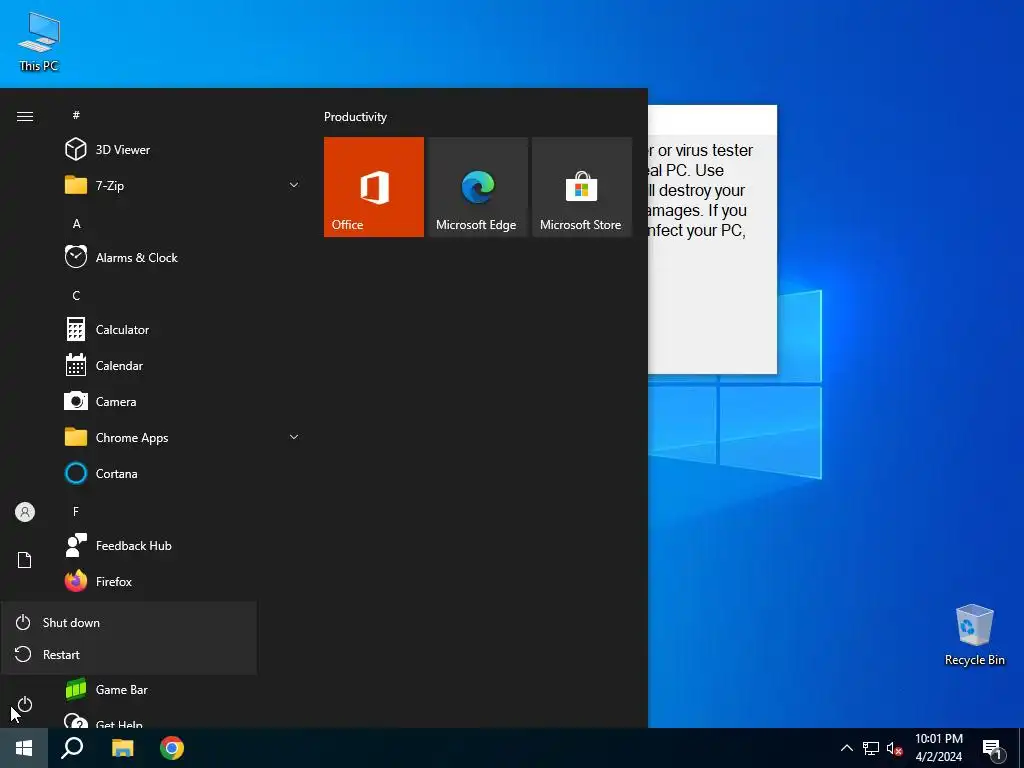Image resolution: width=1024 pixels, height=768 pixels.
Task: Open the Microsoft Edge tile
Action: [477, 187]
